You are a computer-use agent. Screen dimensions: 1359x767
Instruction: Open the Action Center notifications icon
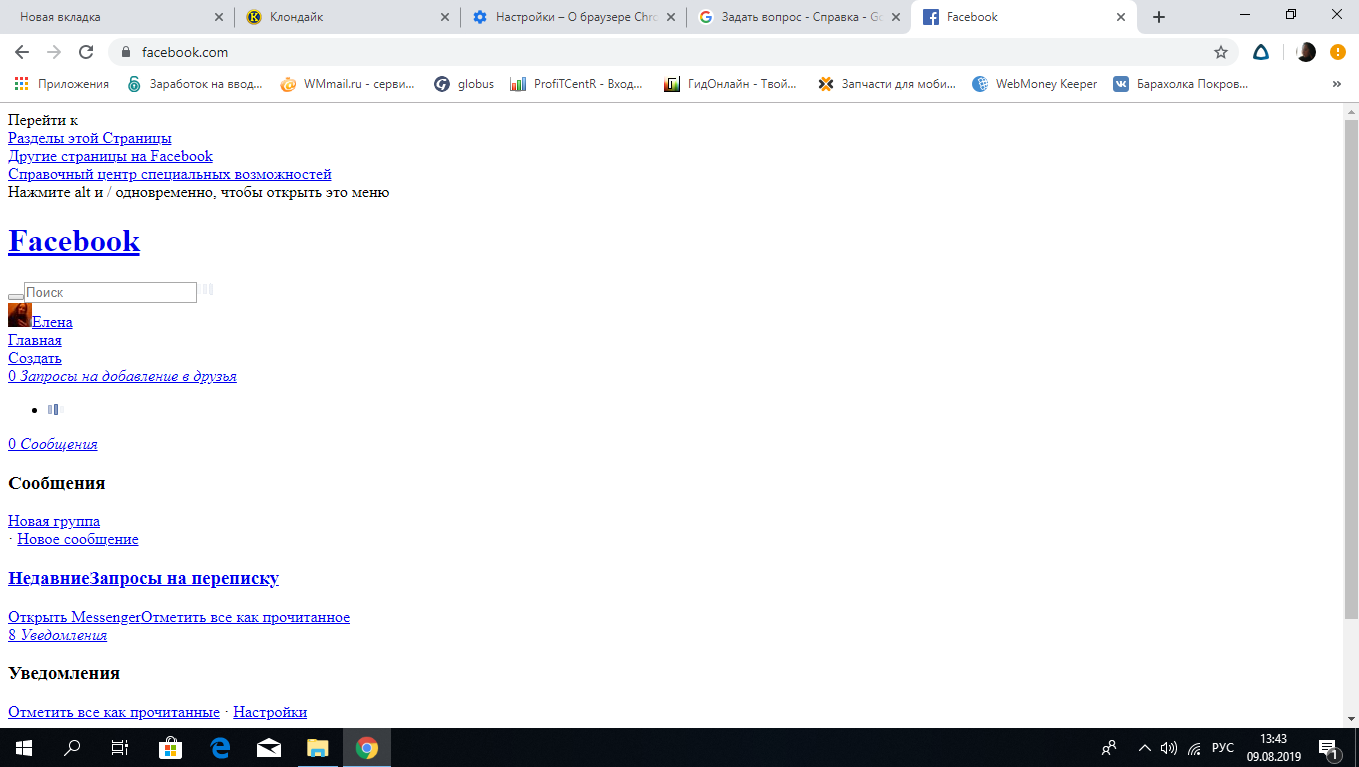pos(1329,747)
